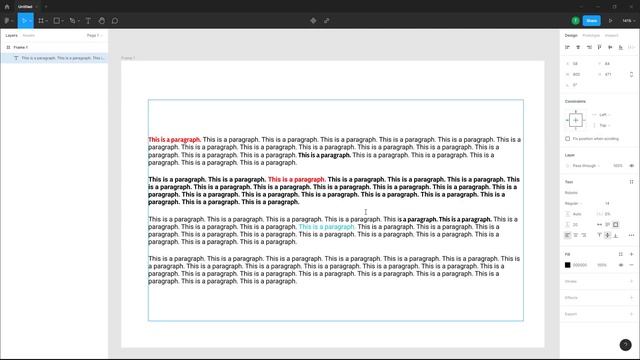Open the Figma main menu

(8, 21)
